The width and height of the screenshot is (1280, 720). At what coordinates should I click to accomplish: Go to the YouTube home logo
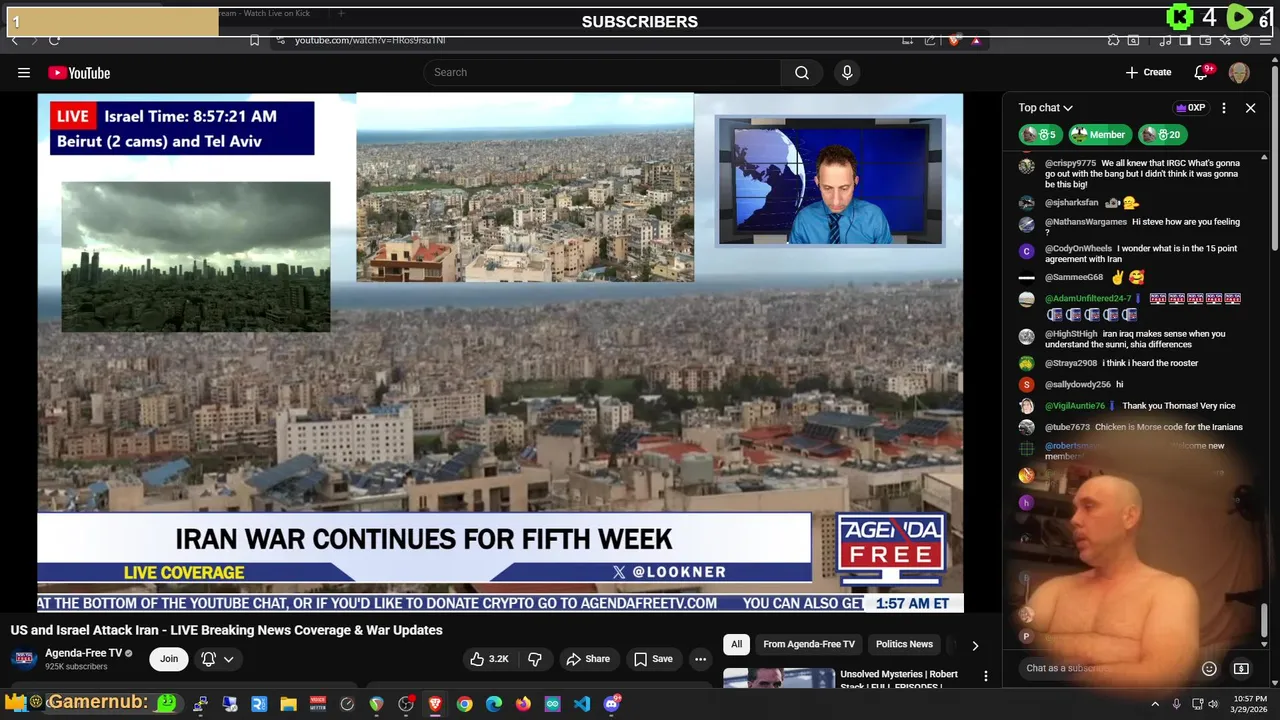coord(79,73)
